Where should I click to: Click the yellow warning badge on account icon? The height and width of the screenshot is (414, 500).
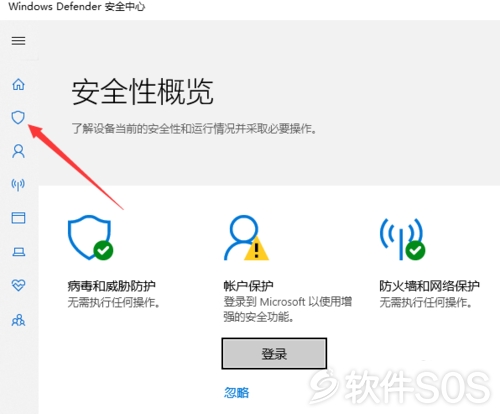(256, 249)
